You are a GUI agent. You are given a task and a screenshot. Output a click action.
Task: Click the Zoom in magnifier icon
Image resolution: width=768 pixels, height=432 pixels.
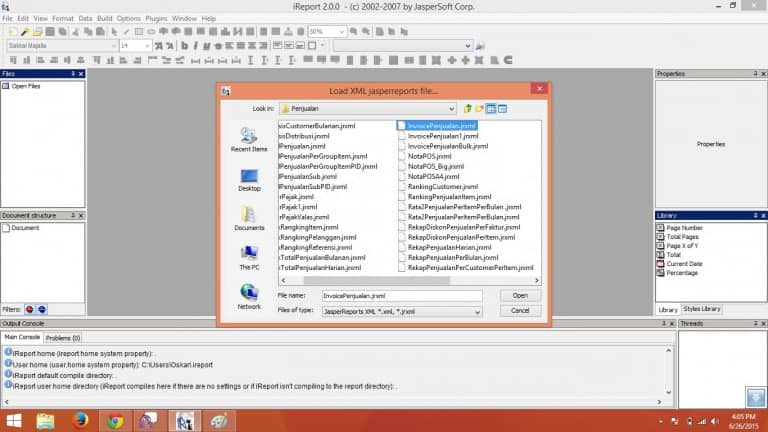click(354, 31)
